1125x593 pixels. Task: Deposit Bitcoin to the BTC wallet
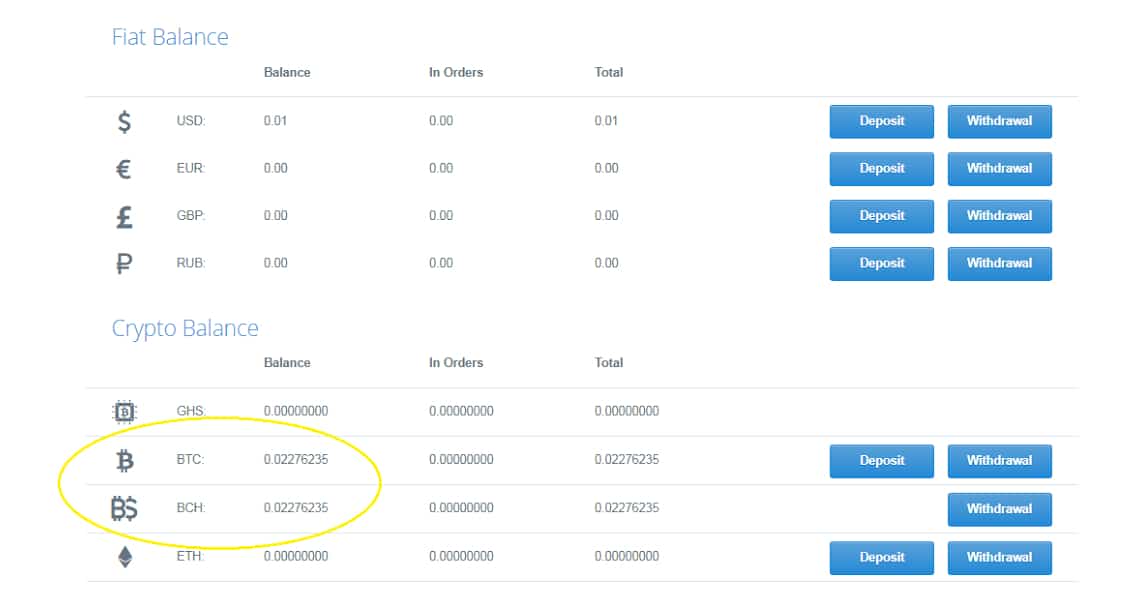[x=881, y=461]
